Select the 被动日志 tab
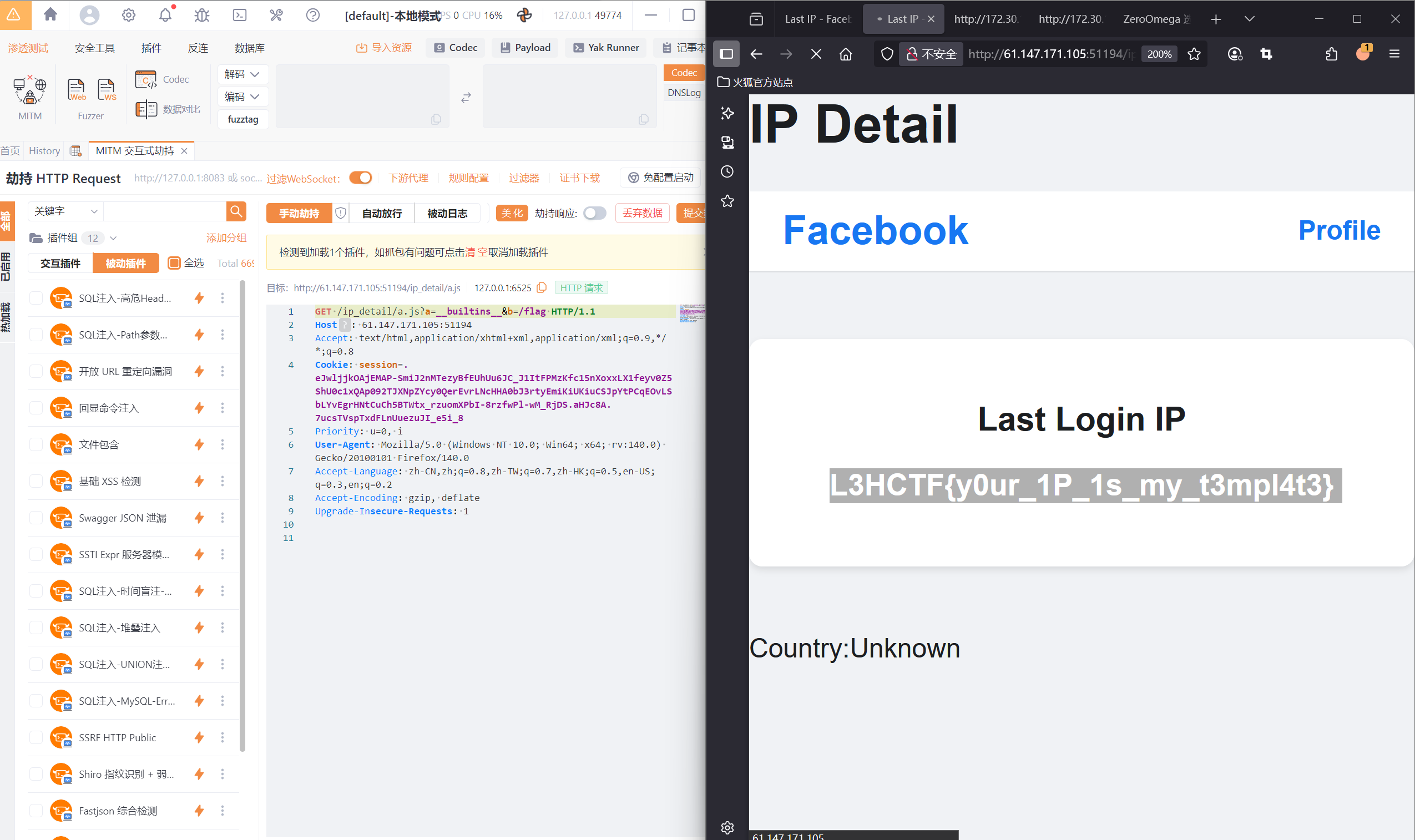 click(x=447, y=214)
